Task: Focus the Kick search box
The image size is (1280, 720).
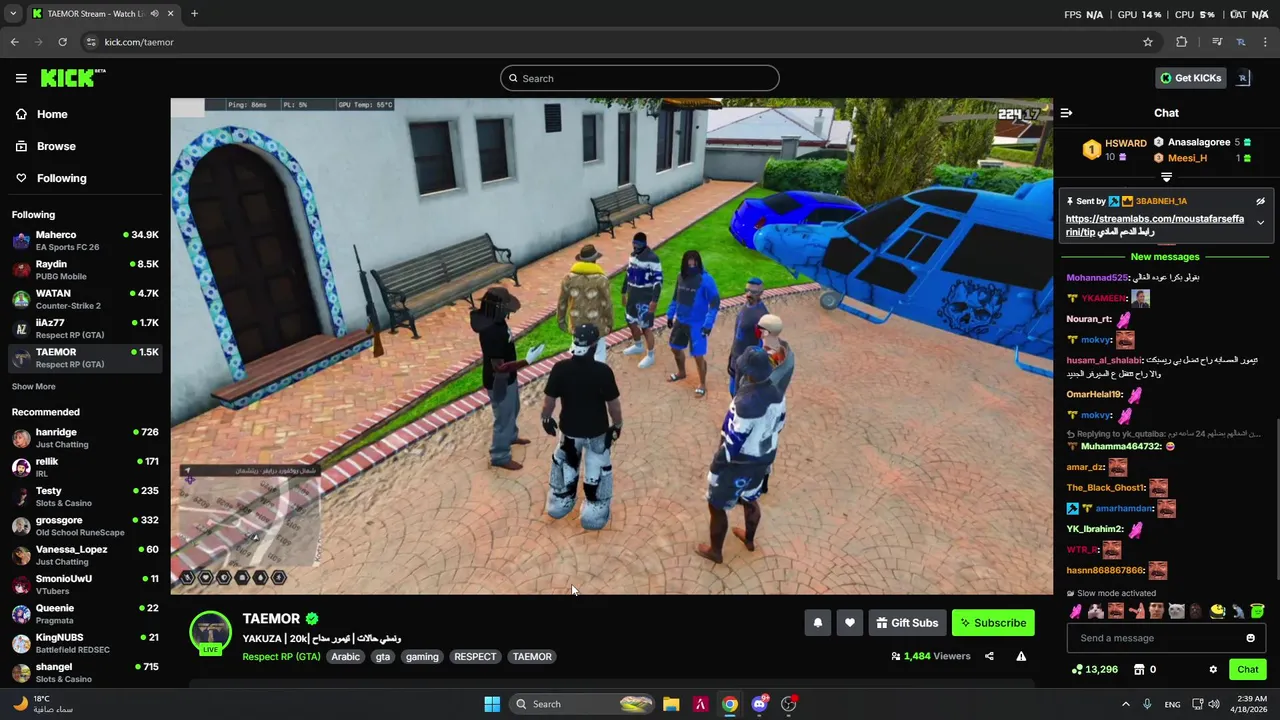Action: pyautogui.click(x=640, y=78)
